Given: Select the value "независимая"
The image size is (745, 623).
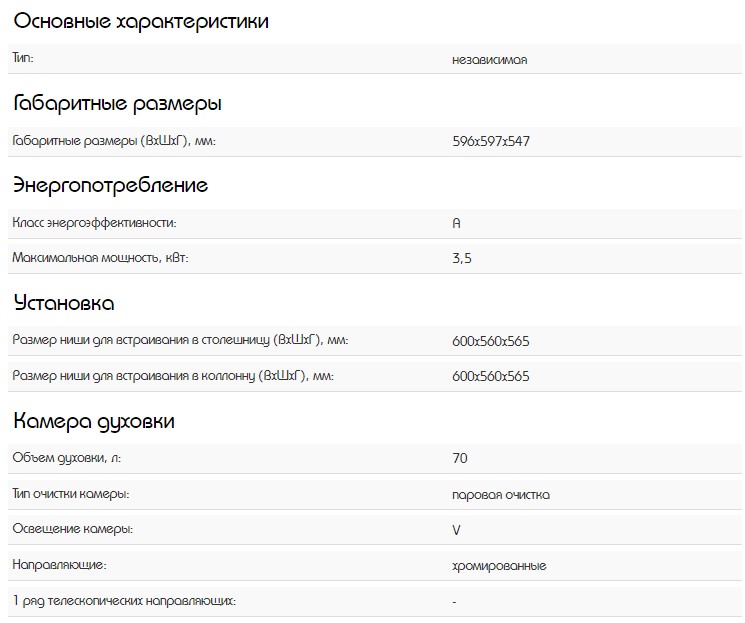Looking at the screenshot, I should click(x=489, y=59).
